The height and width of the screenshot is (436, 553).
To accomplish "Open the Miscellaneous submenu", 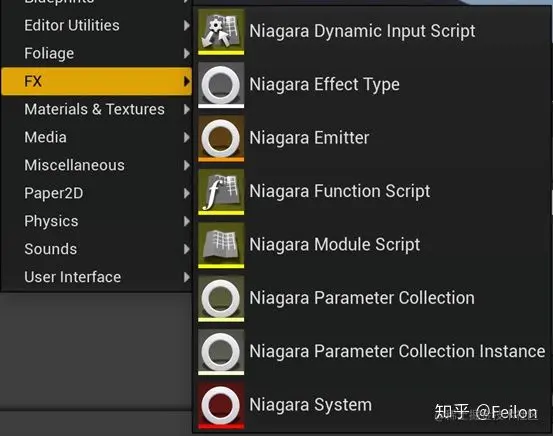I will (97, 165).
